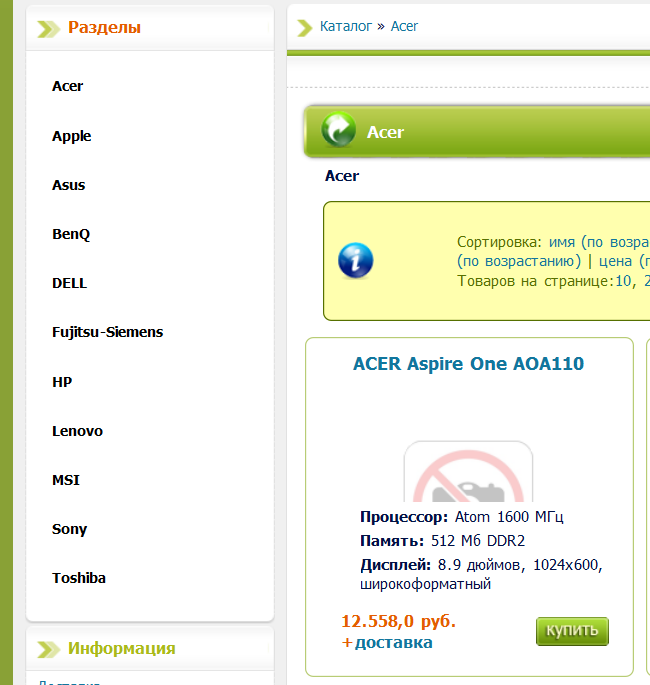Screen dimensions: 650x685
Task: Click the Память: 512 Мб DDR2 line
Action: (x=442, y=541)
